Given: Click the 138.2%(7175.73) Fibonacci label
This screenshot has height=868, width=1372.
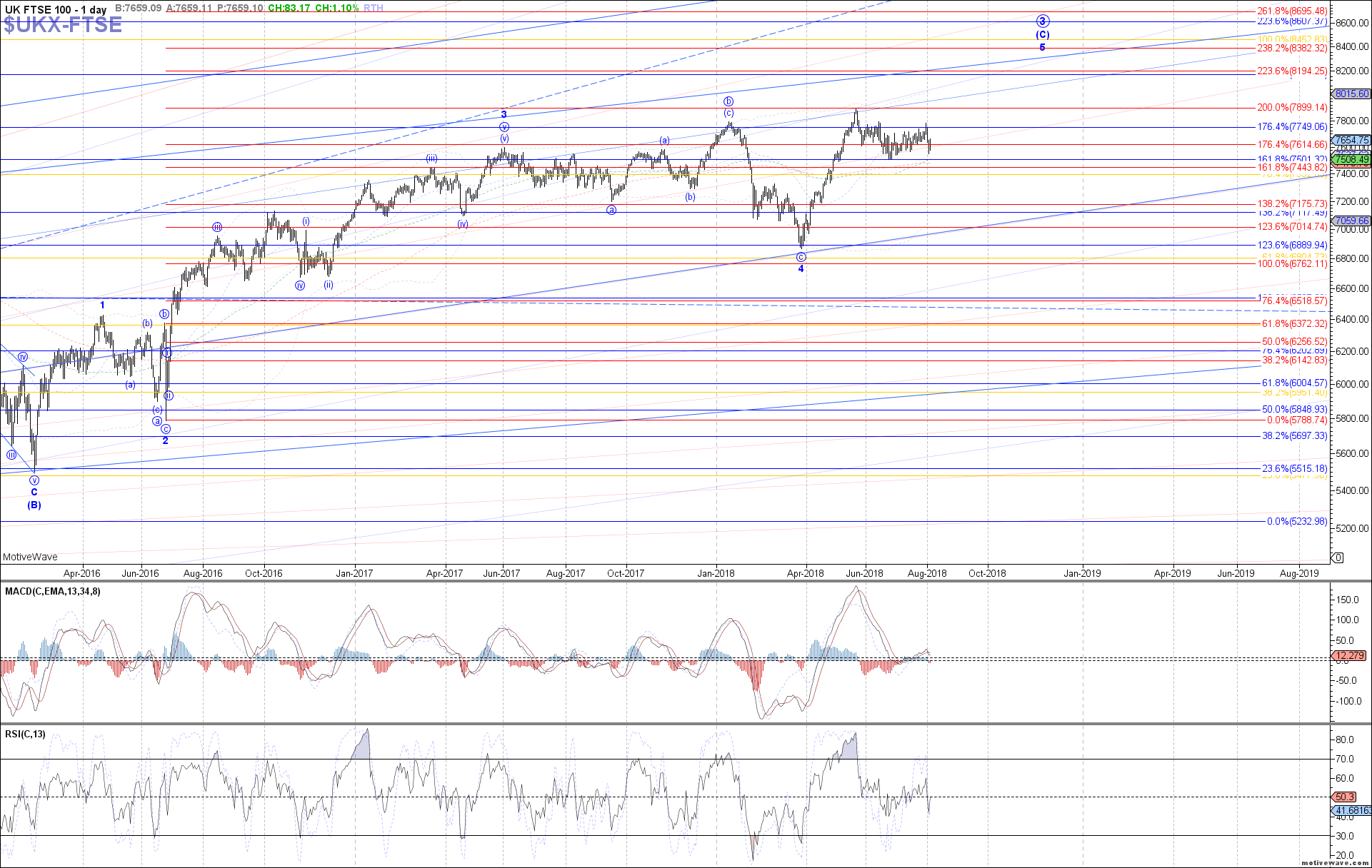Looking at the screenshot, I should 1292,204.
